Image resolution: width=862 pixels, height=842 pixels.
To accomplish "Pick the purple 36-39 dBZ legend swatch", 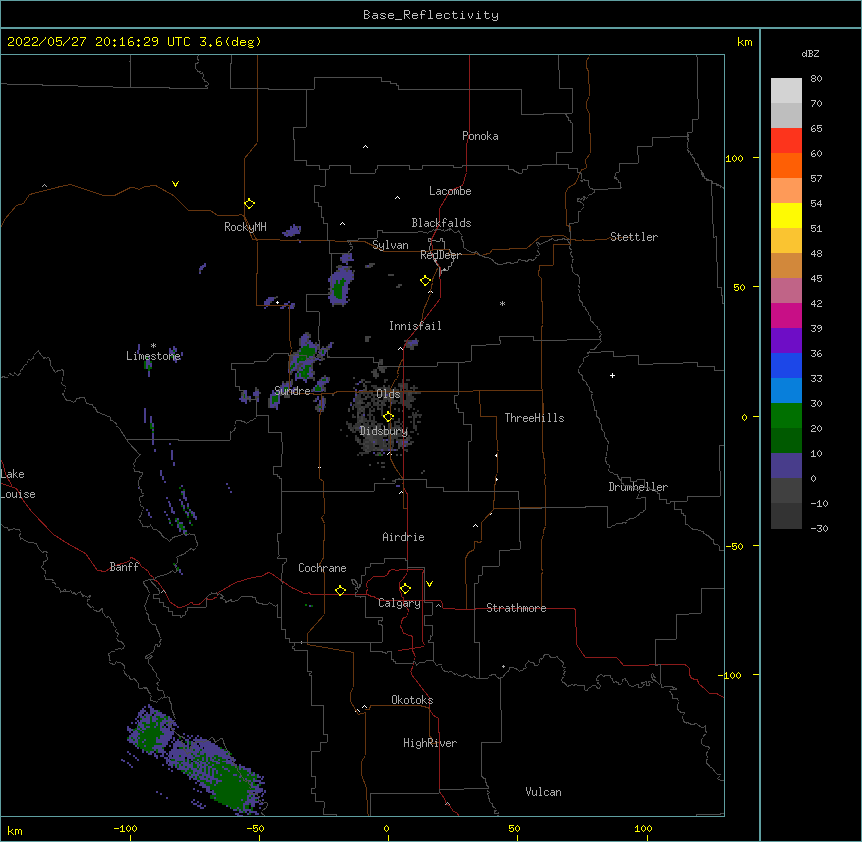I will [x=786, y=341].
